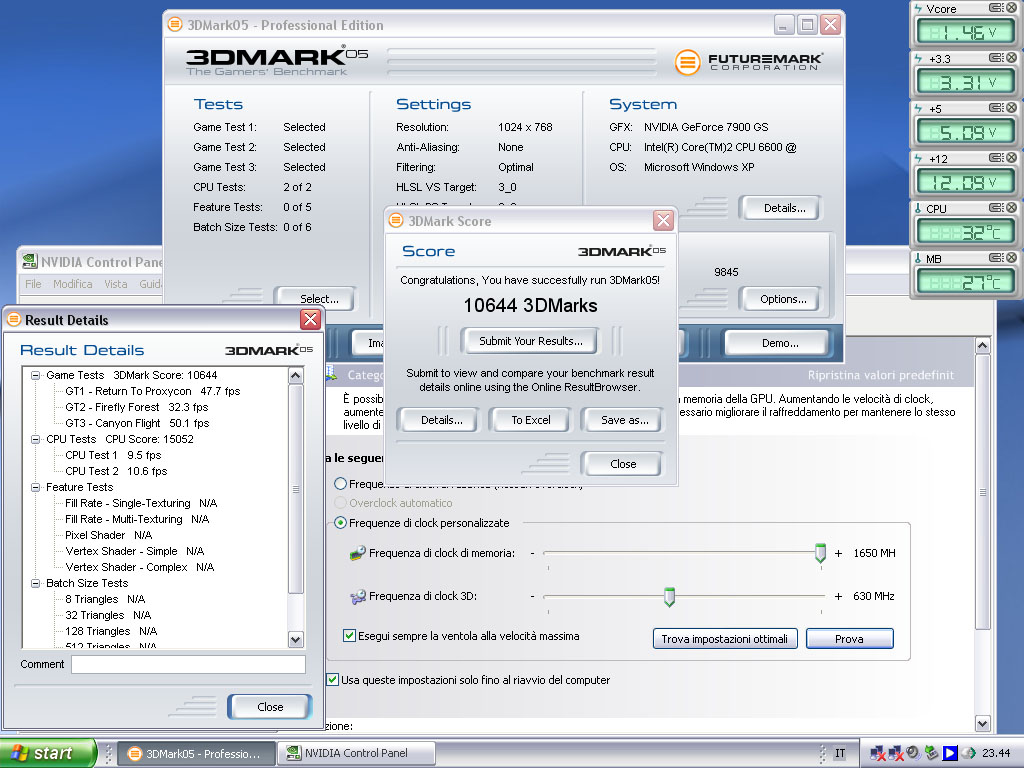1024x768 pixels.
Task: Collapse the Batch Size Tests tree node
Action: pos(35,583)
